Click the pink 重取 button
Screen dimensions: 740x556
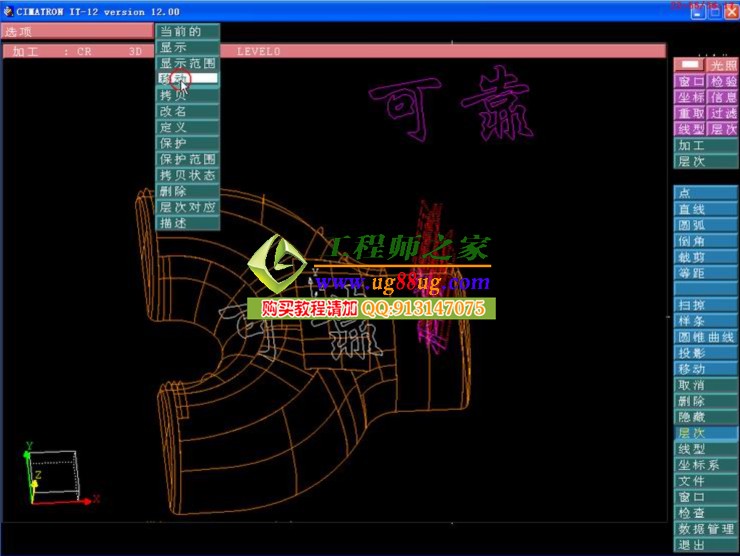pos(690,113)
